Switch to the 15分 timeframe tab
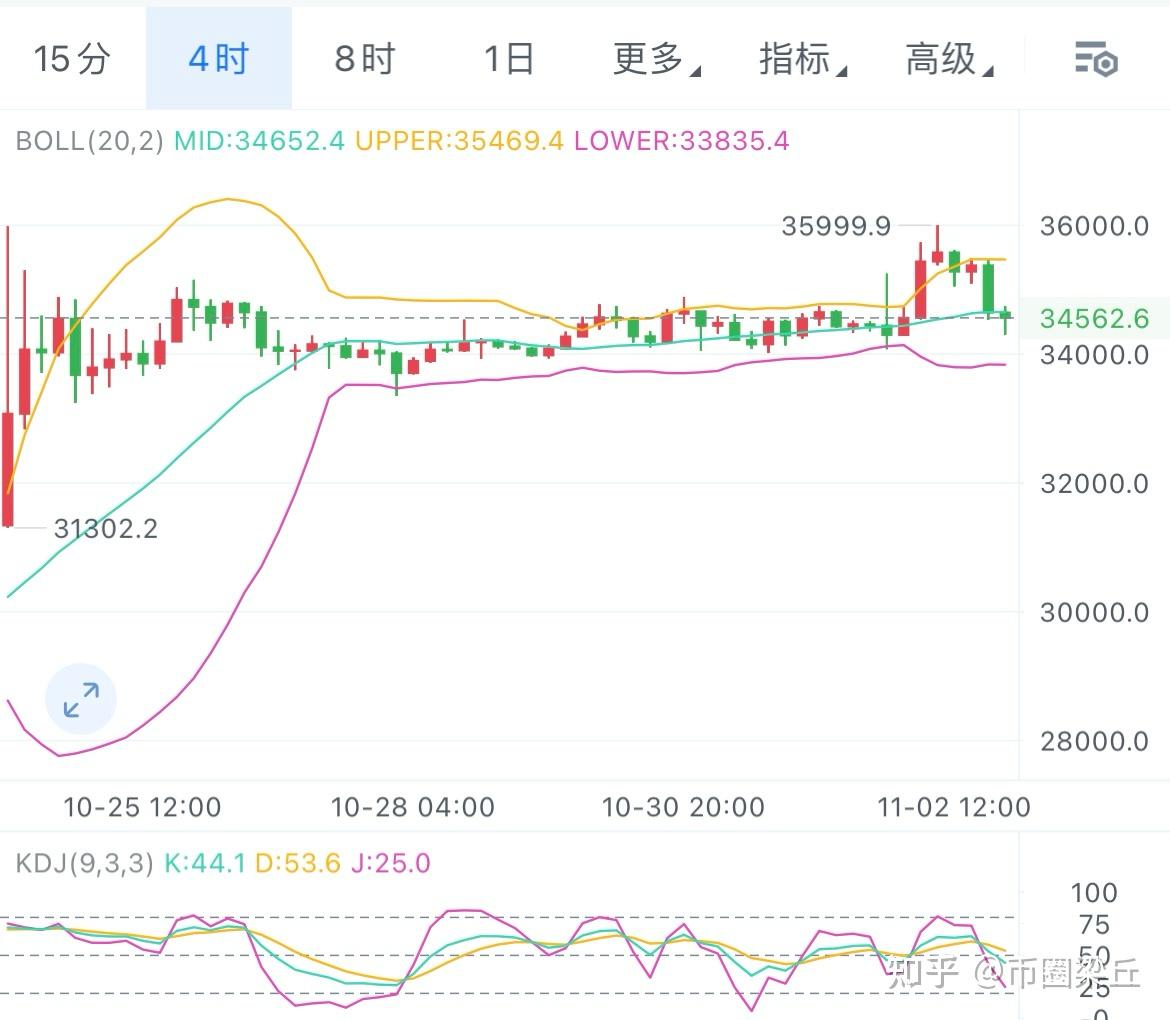1170x1020 pixels. 72,58
